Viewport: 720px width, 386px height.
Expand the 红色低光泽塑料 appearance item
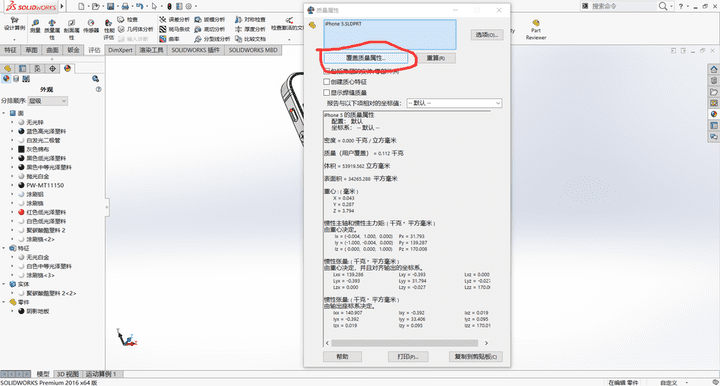(12, 213)
